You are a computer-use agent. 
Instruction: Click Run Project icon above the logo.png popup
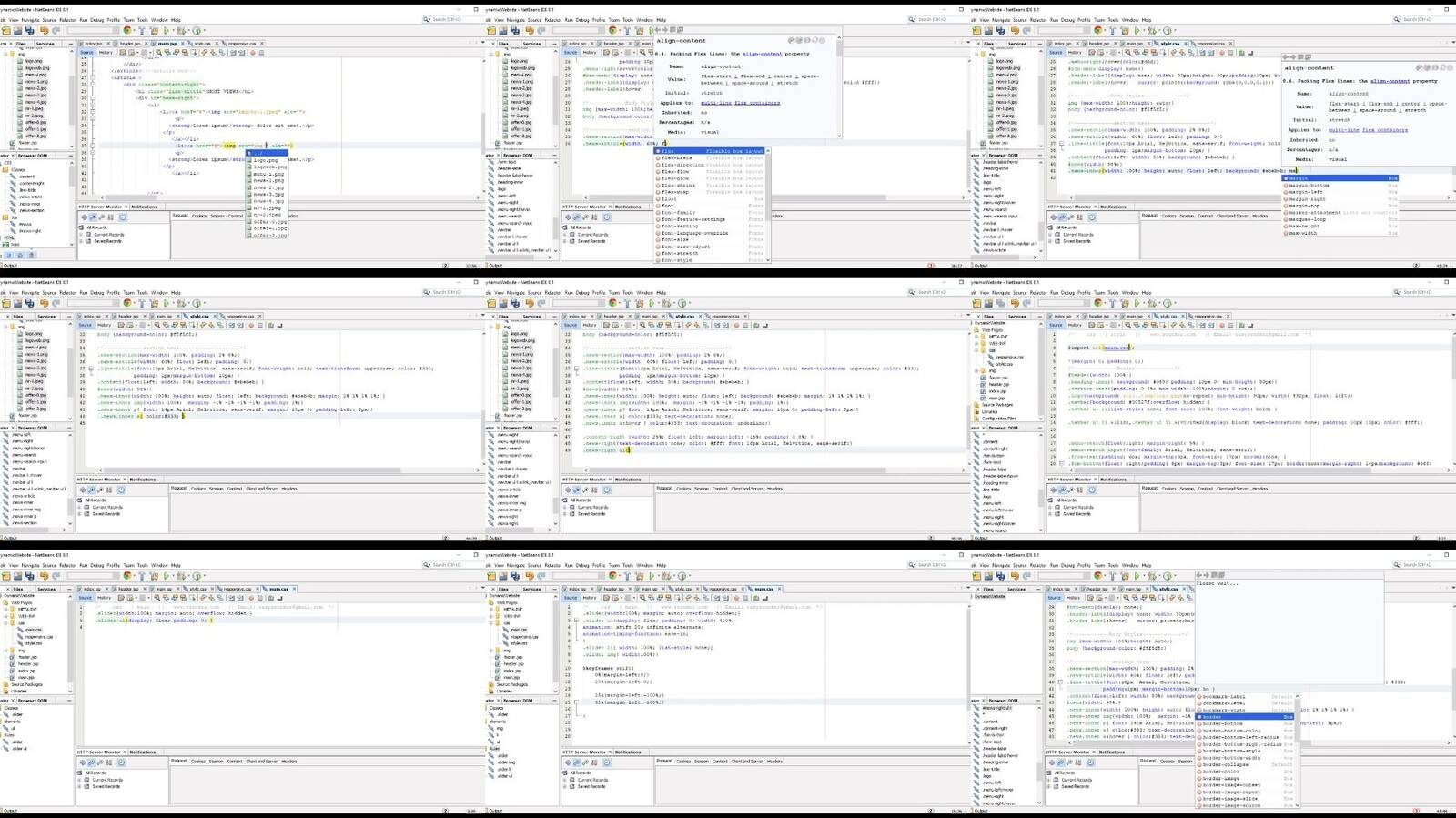[x=166, y=30]
